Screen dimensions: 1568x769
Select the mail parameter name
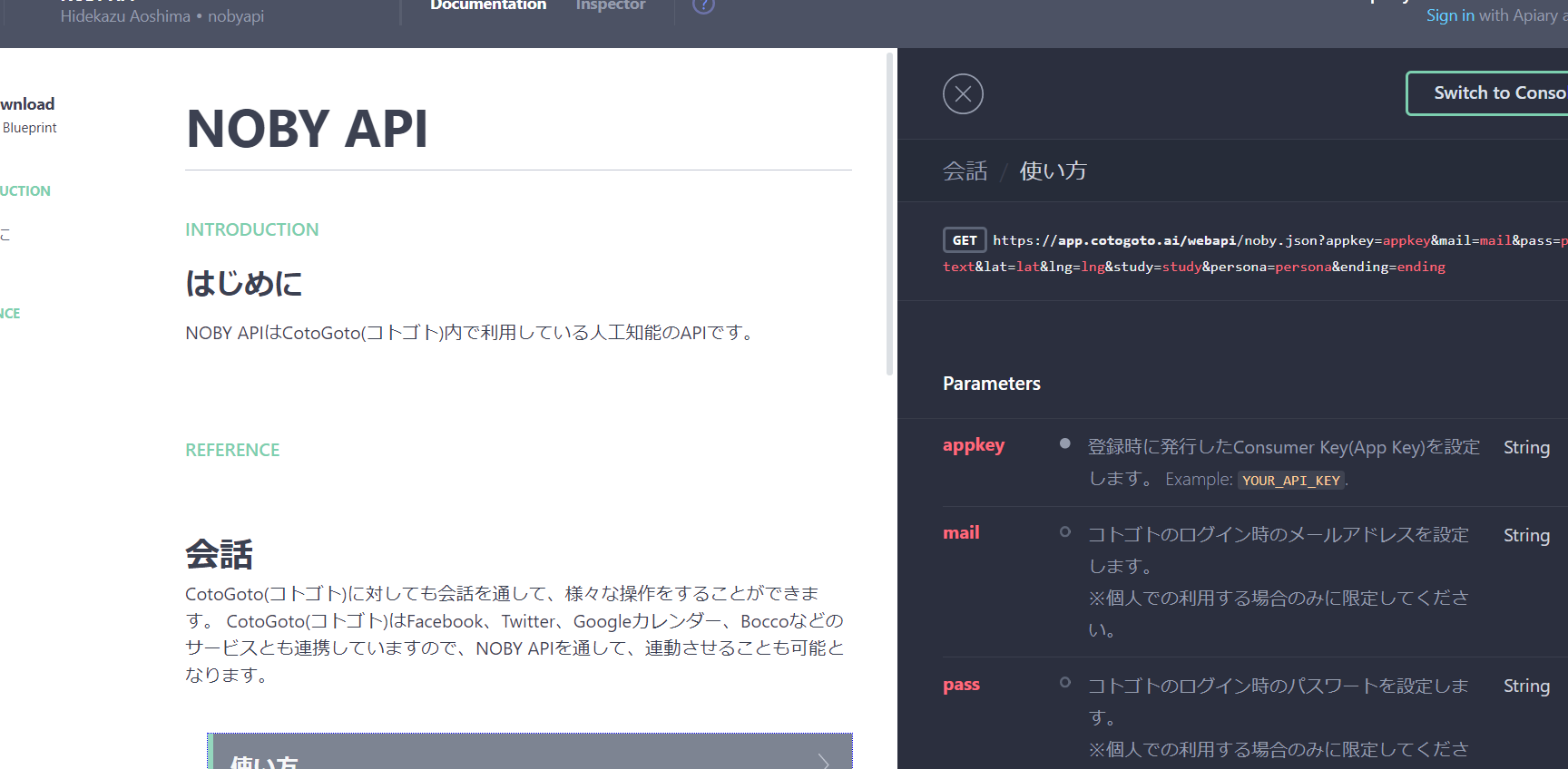tap(961, 533)
